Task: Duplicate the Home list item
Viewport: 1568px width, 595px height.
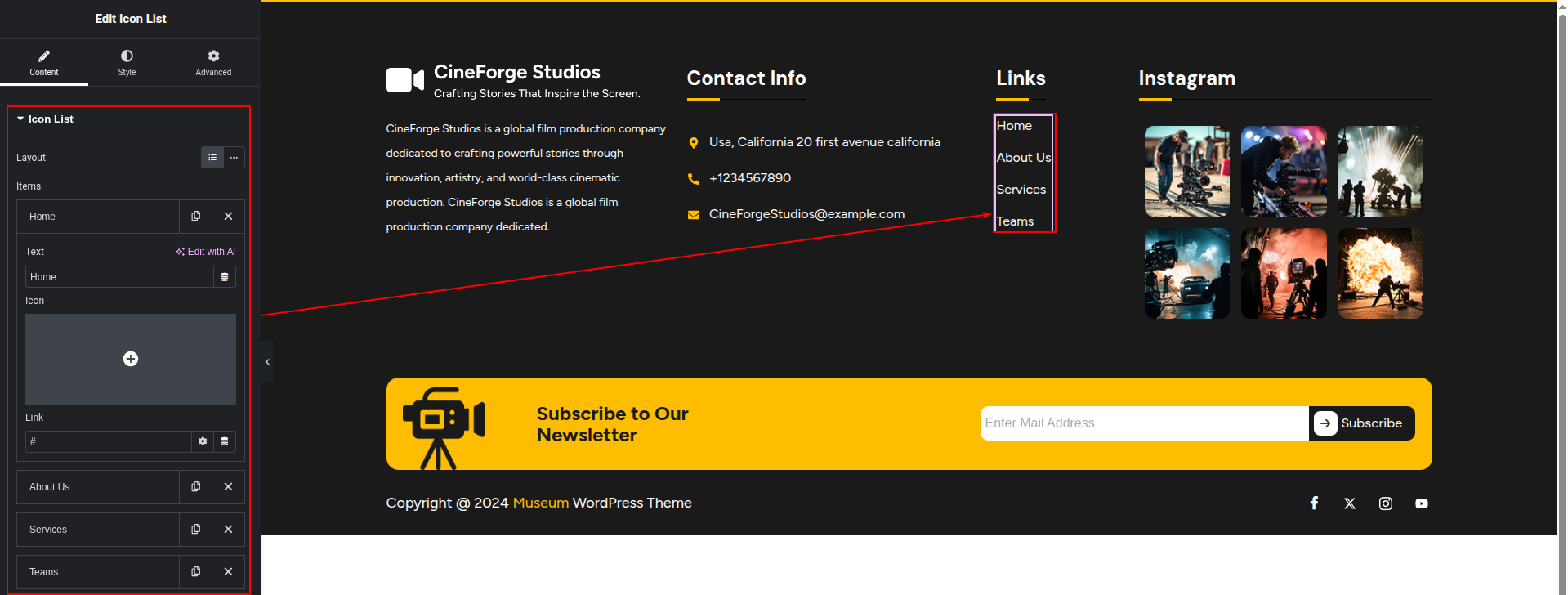Action: [196, 217]
